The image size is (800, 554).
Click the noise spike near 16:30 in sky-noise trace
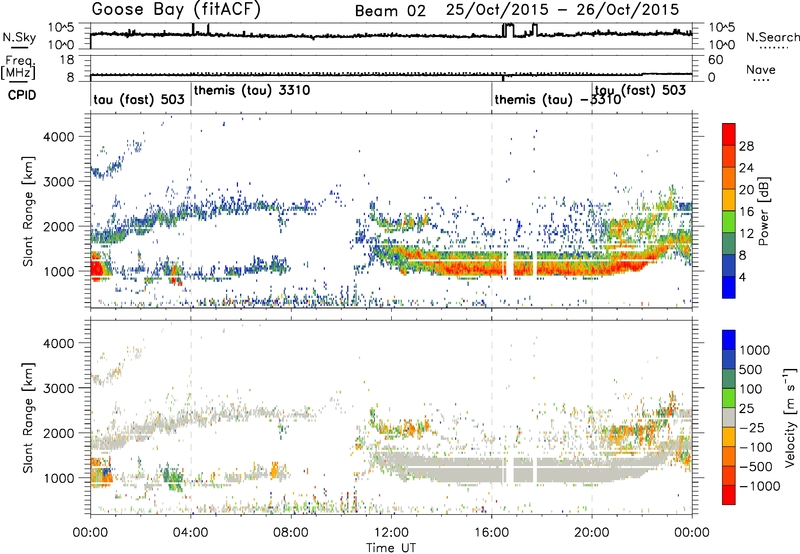(x=508, y=30)
